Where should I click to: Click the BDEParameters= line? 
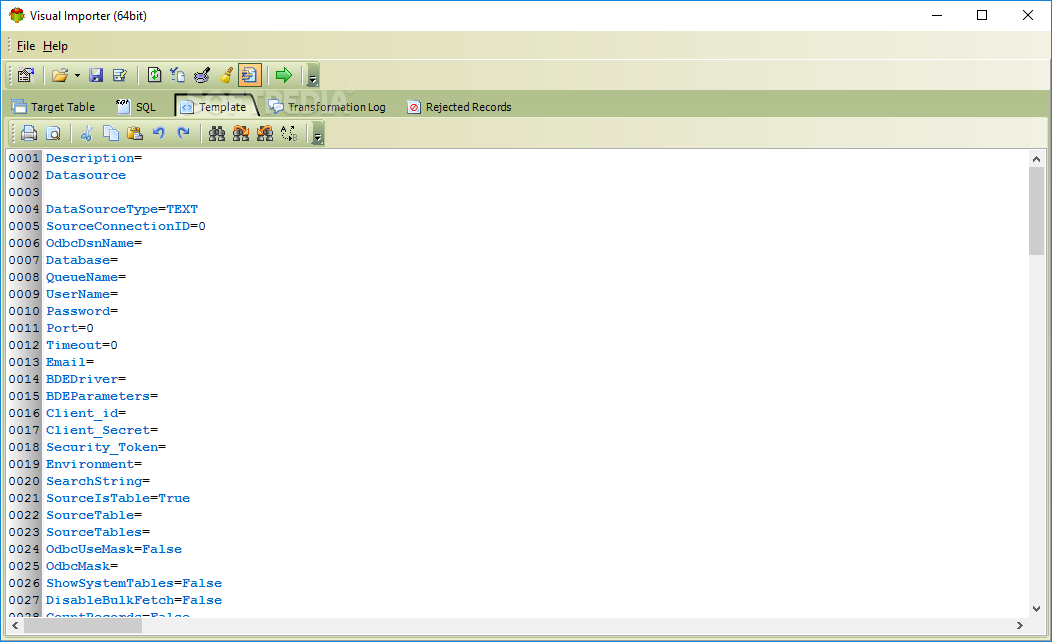(x=102, y=396)
